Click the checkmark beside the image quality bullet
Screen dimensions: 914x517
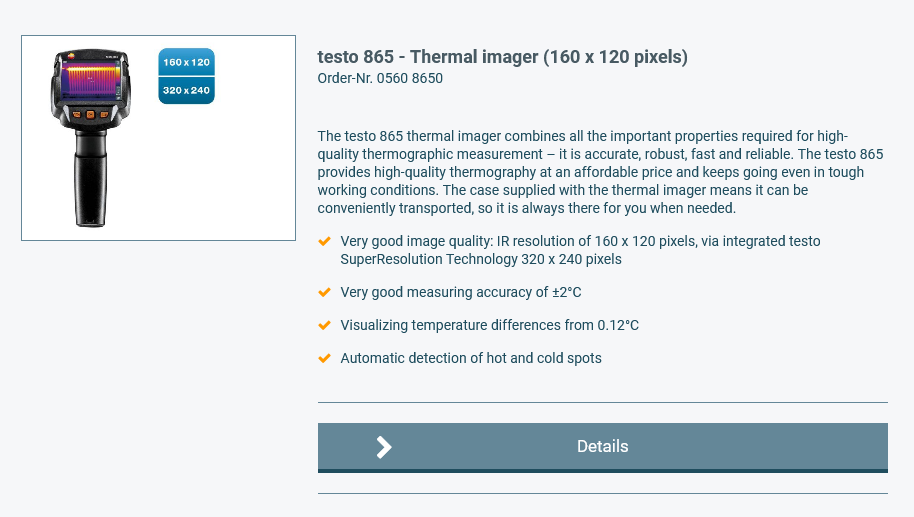click(x=325, y=241)
